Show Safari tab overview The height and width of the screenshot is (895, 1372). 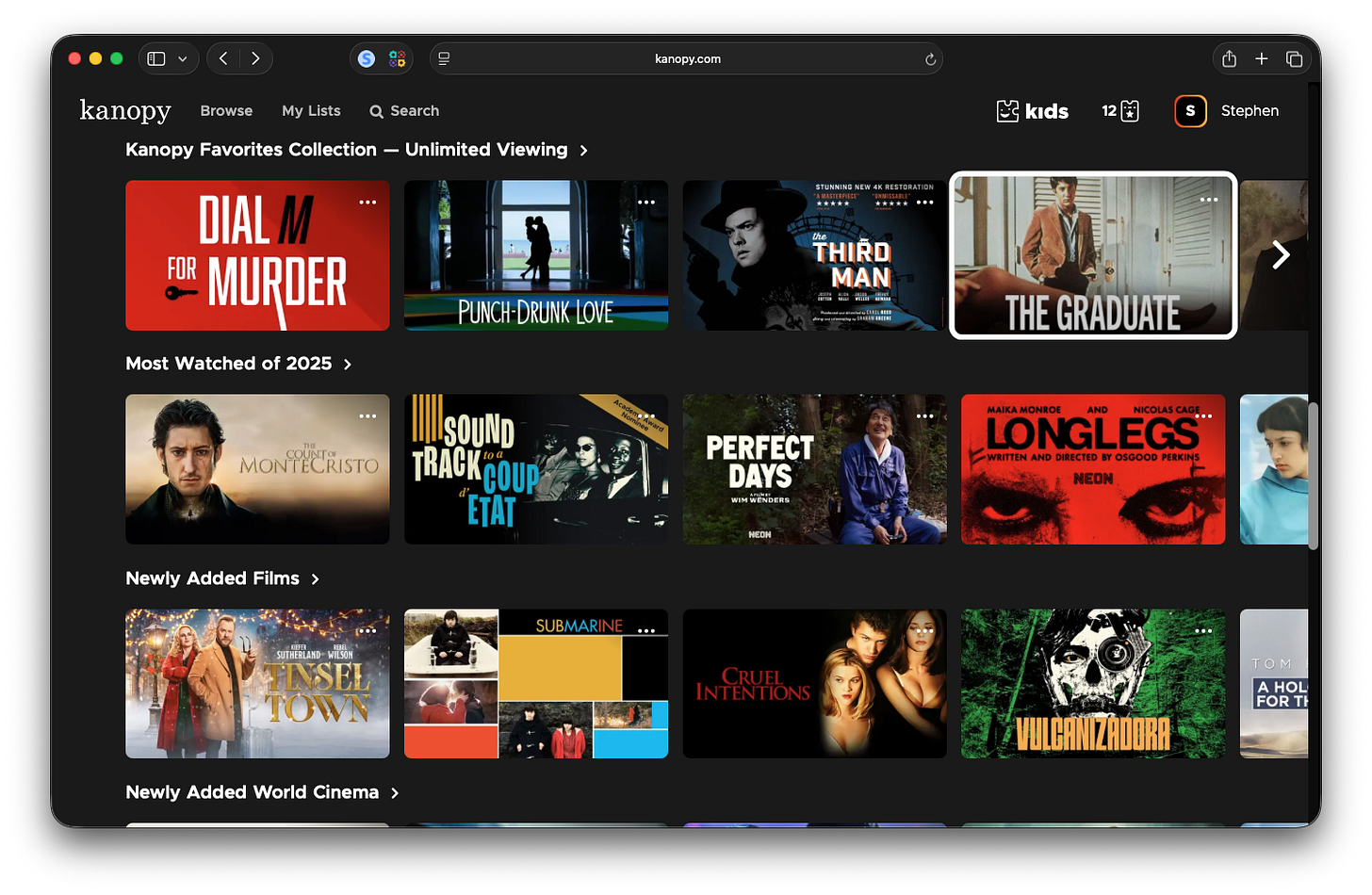1294,58
